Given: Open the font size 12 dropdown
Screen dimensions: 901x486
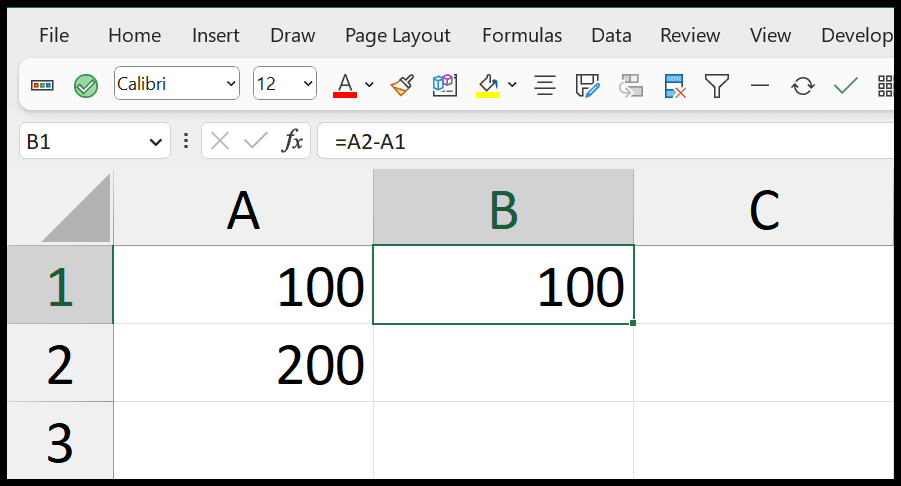Looking at the screenshot, I should [x=285, y=83].
